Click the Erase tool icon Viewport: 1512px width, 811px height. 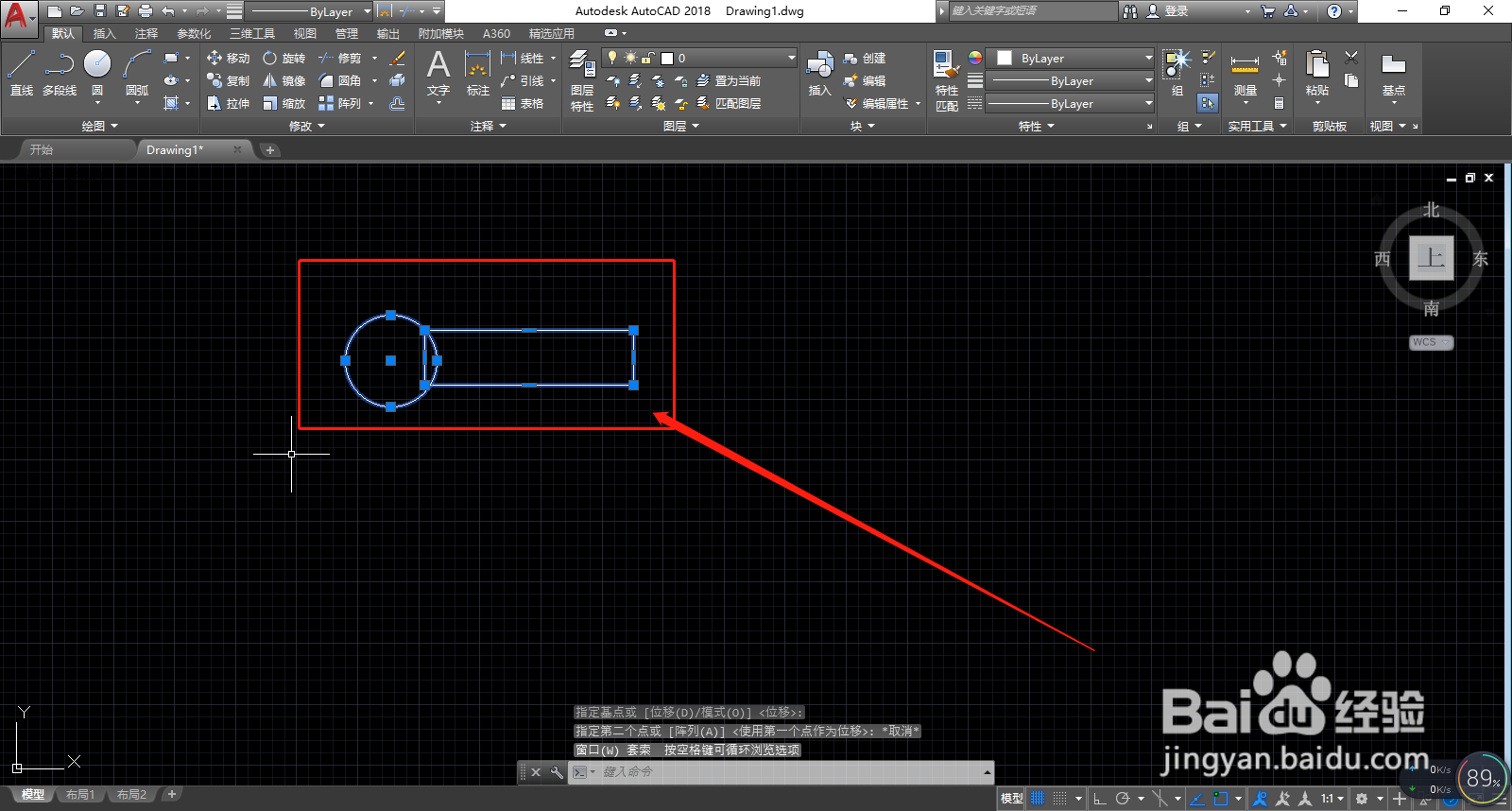click(x=398, y=59)
